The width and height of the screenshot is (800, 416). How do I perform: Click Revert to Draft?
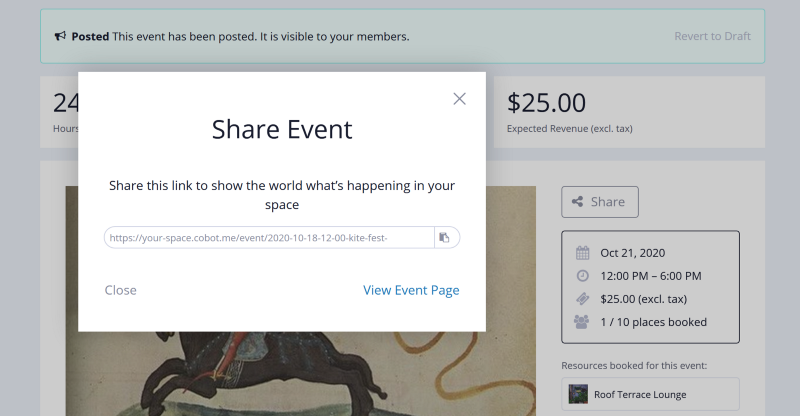coord(712,36)
